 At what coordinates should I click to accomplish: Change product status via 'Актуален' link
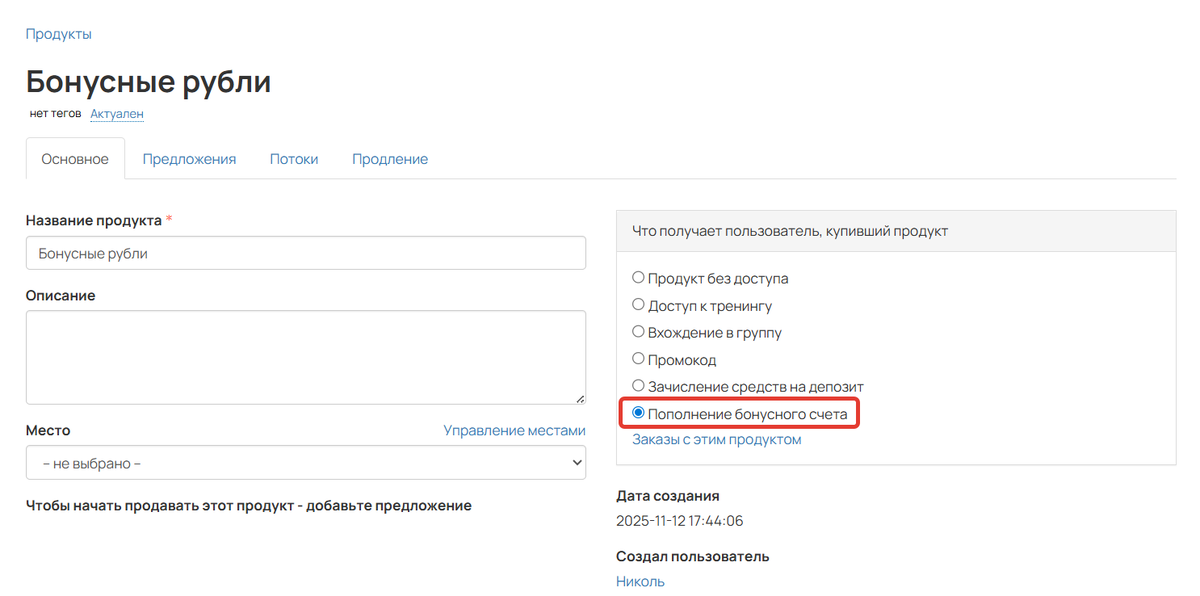[x=116, y=113]
